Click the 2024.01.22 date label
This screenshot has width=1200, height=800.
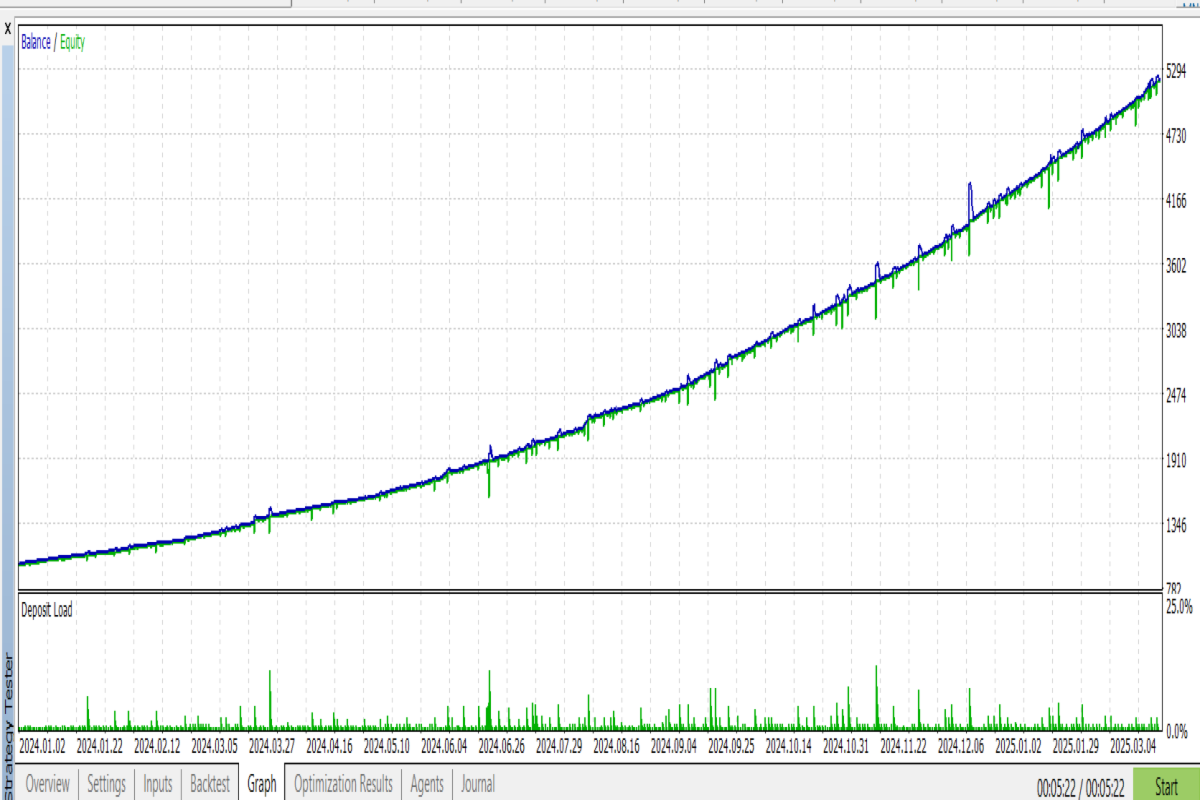tap(100, 745)
